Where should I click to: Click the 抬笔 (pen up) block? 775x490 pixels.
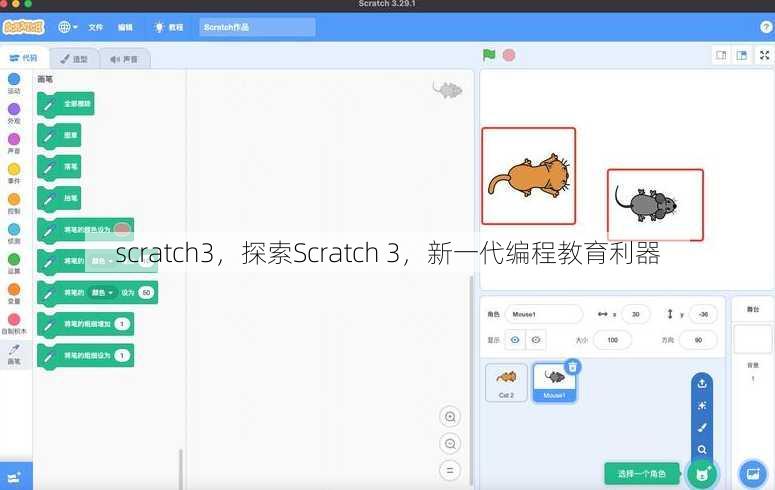click(59, 198)
